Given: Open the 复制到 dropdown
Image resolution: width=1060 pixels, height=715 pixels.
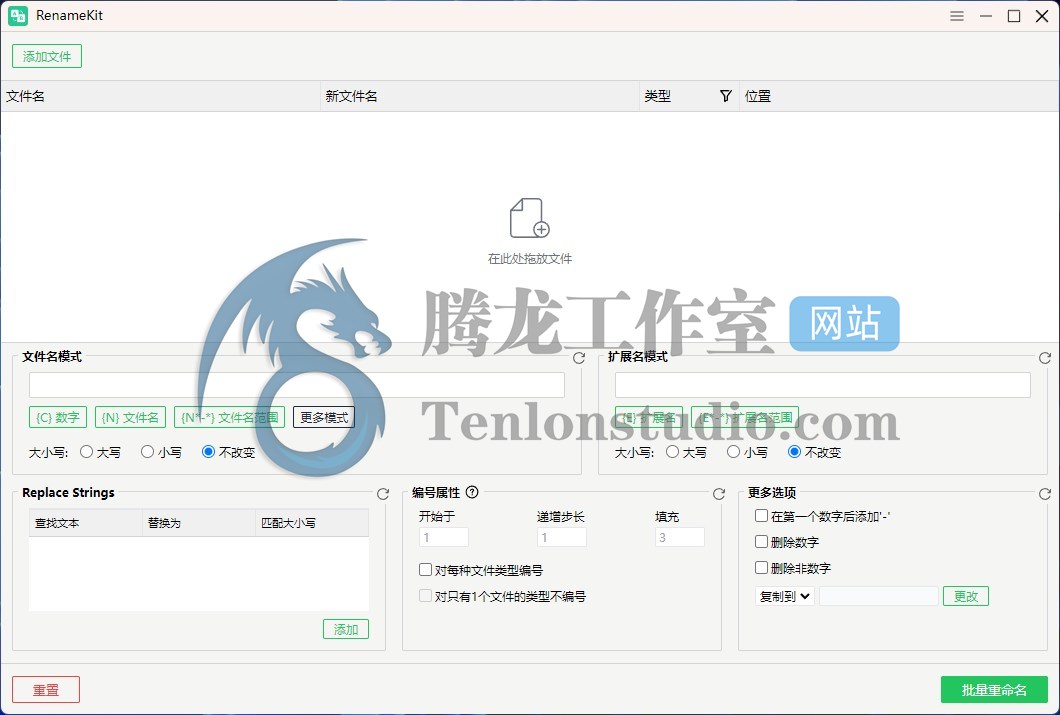Looking at the screenshot, I should point(784,596).
